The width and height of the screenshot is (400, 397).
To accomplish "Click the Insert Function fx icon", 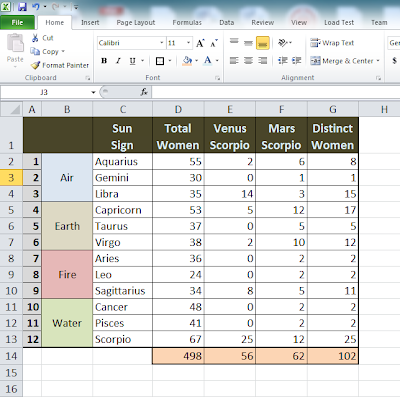I will pos(144,92).
